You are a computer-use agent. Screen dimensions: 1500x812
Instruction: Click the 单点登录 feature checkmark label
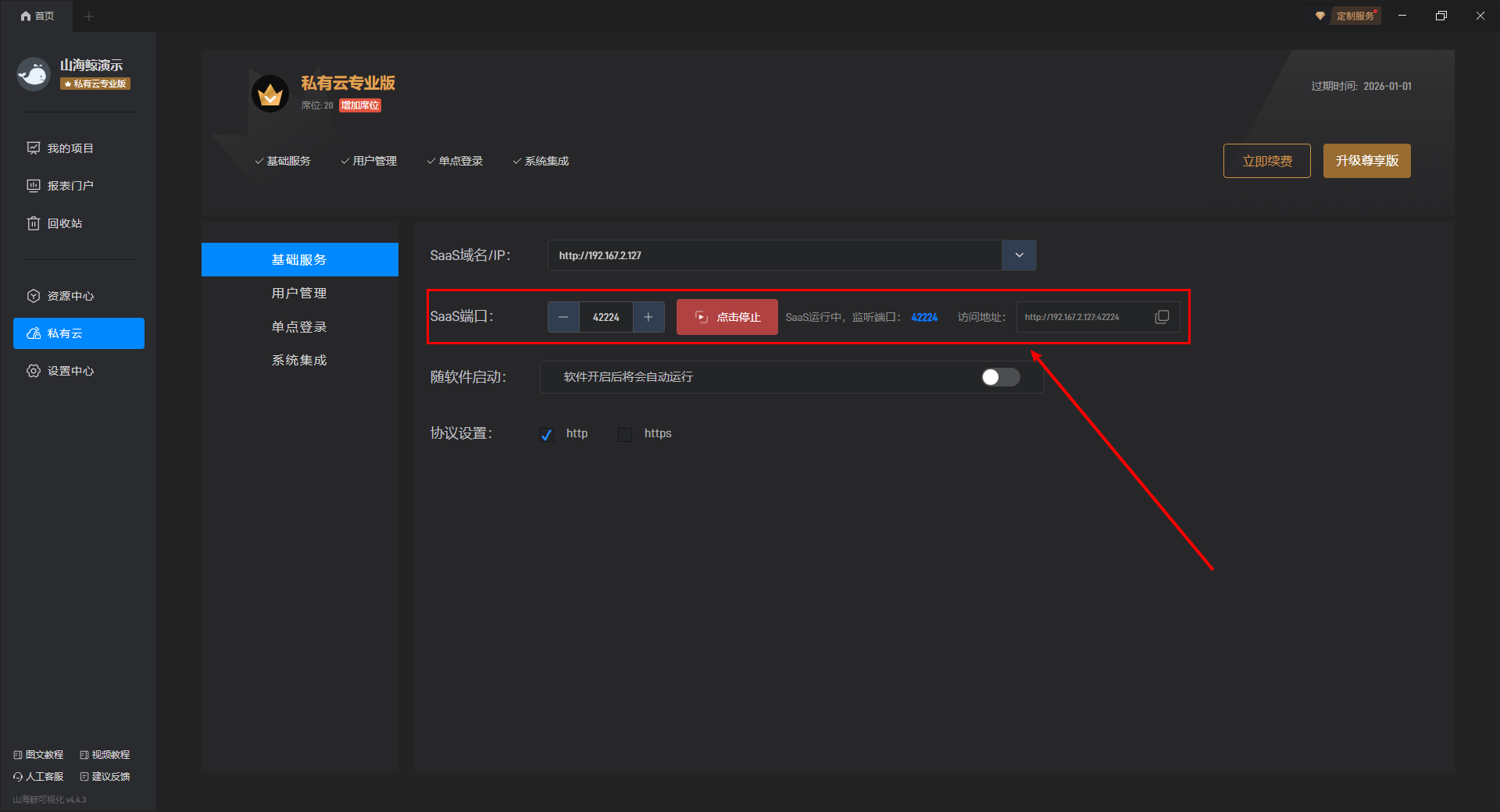coord(455,161)
